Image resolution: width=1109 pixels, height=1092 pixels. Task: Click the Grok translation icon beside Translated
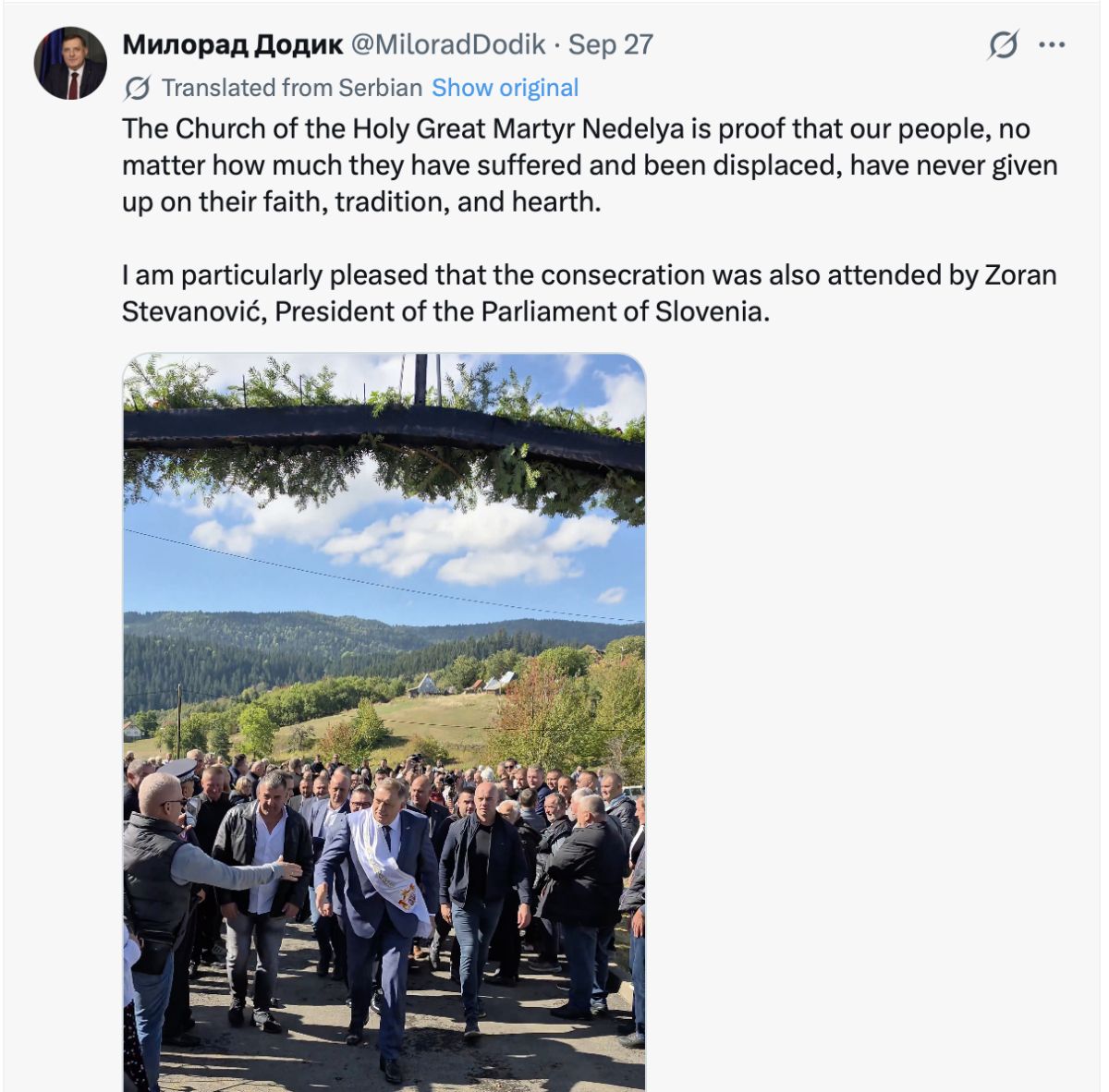138,89
